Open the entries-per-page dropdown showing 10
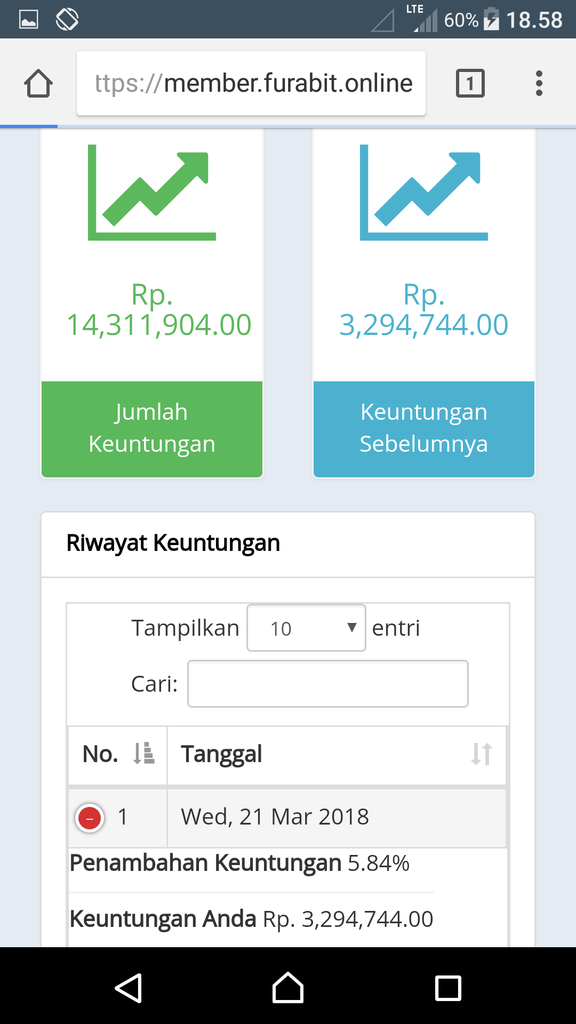Viewport: 576px width, 1024px height. click(305, 627)
